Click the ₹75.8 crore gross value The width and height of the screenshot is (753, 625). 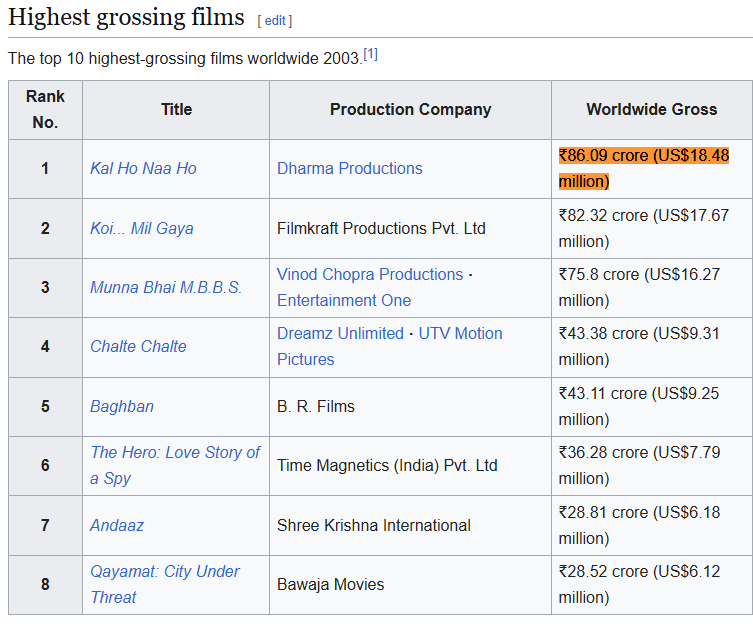639,287
